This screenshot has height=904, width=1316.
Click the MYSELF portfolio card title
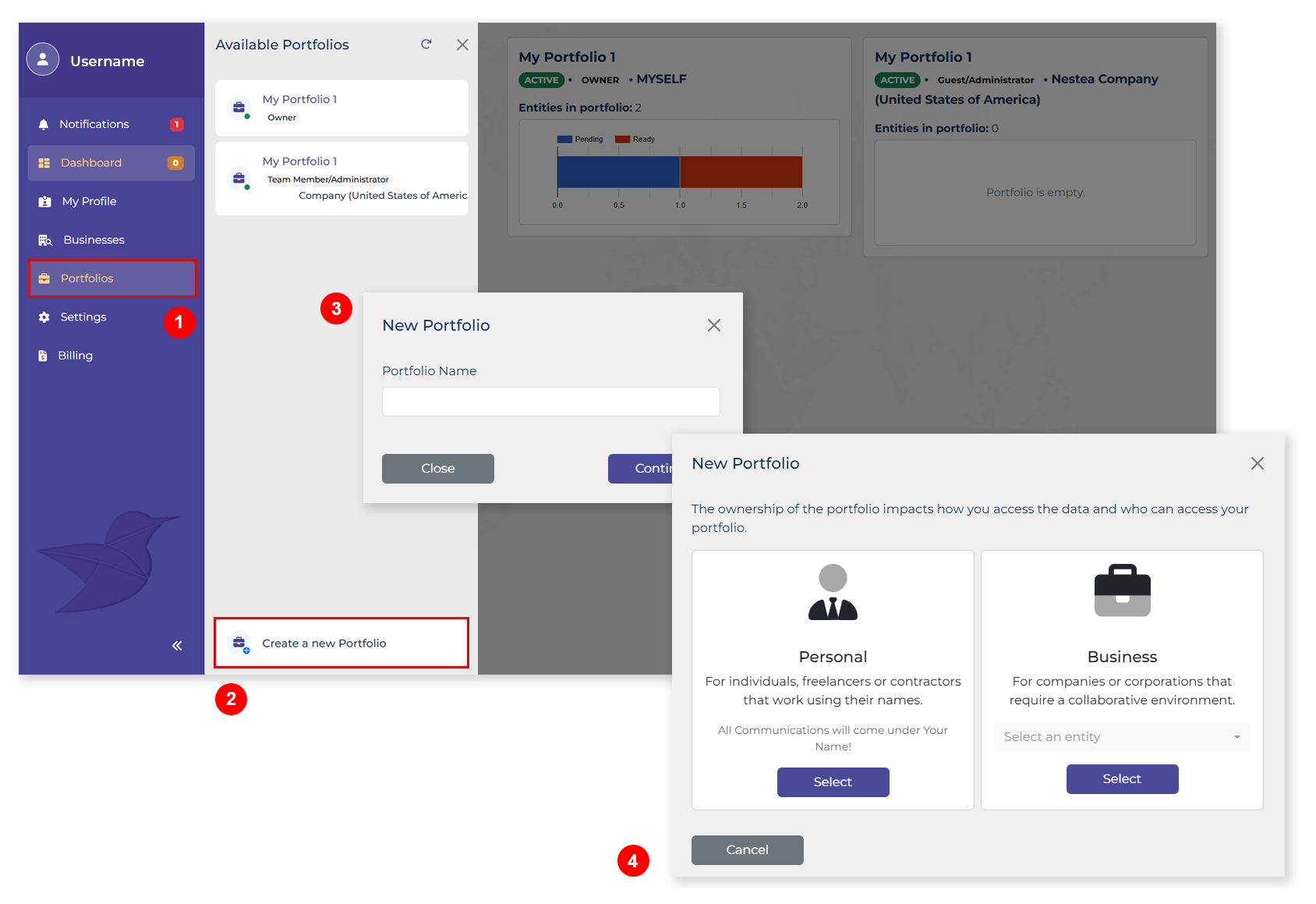[567, 57]
